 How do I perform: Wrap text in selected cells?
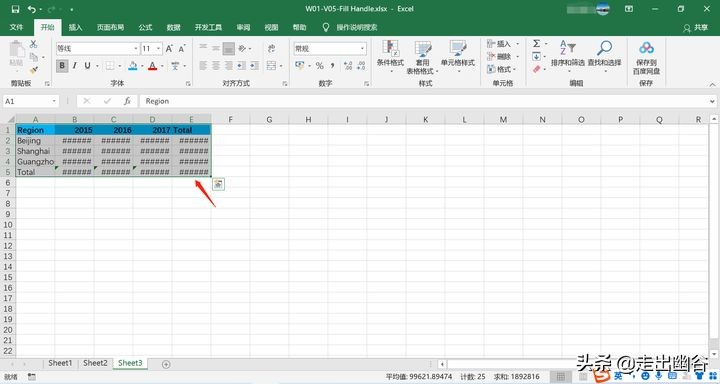[x=271, y=48]
